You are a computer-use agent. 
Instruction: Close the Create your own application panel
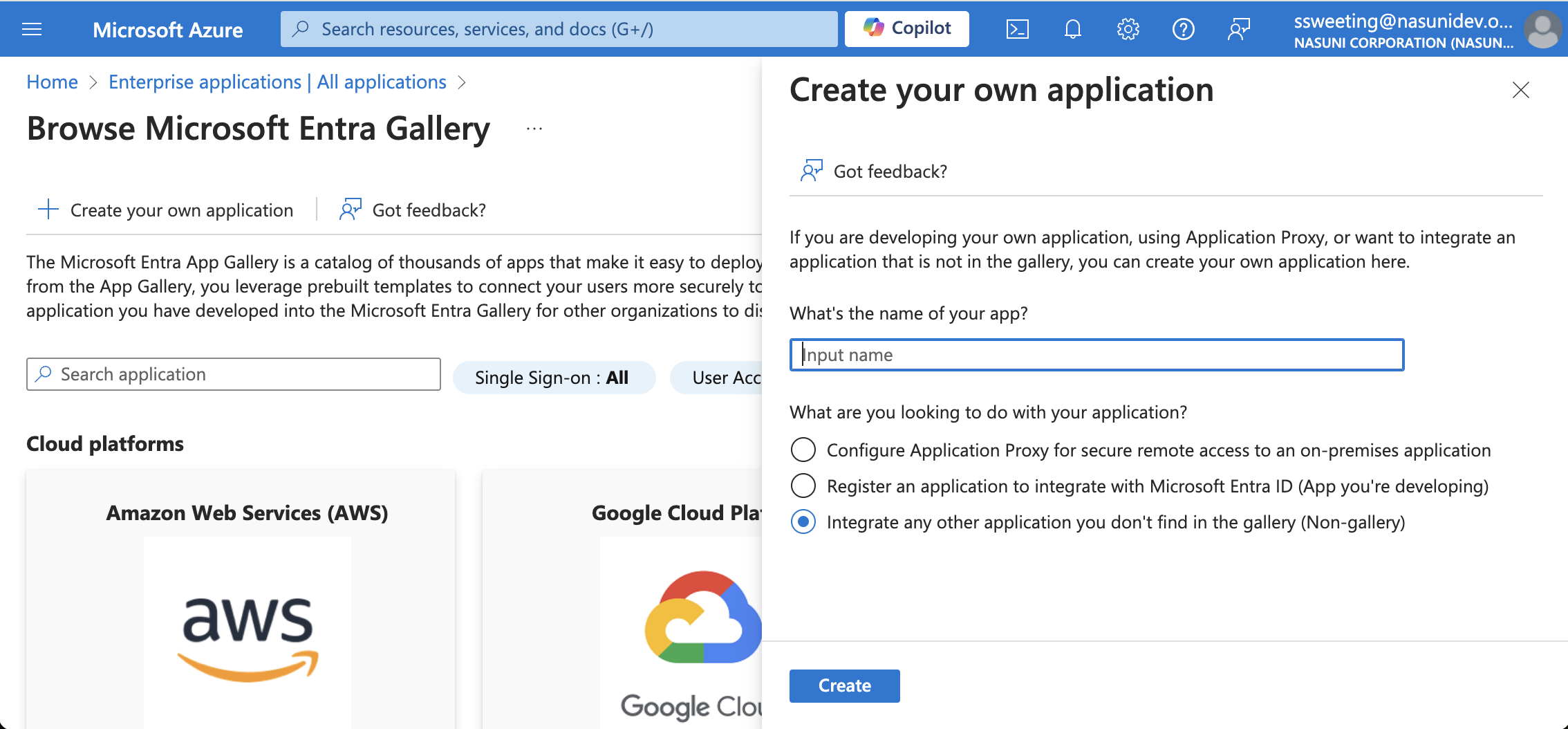tap(1520, 91)
